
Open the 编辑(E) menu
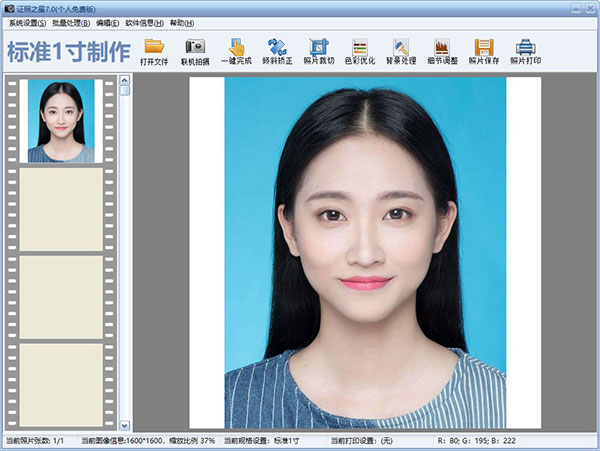(x=108, y=23)
